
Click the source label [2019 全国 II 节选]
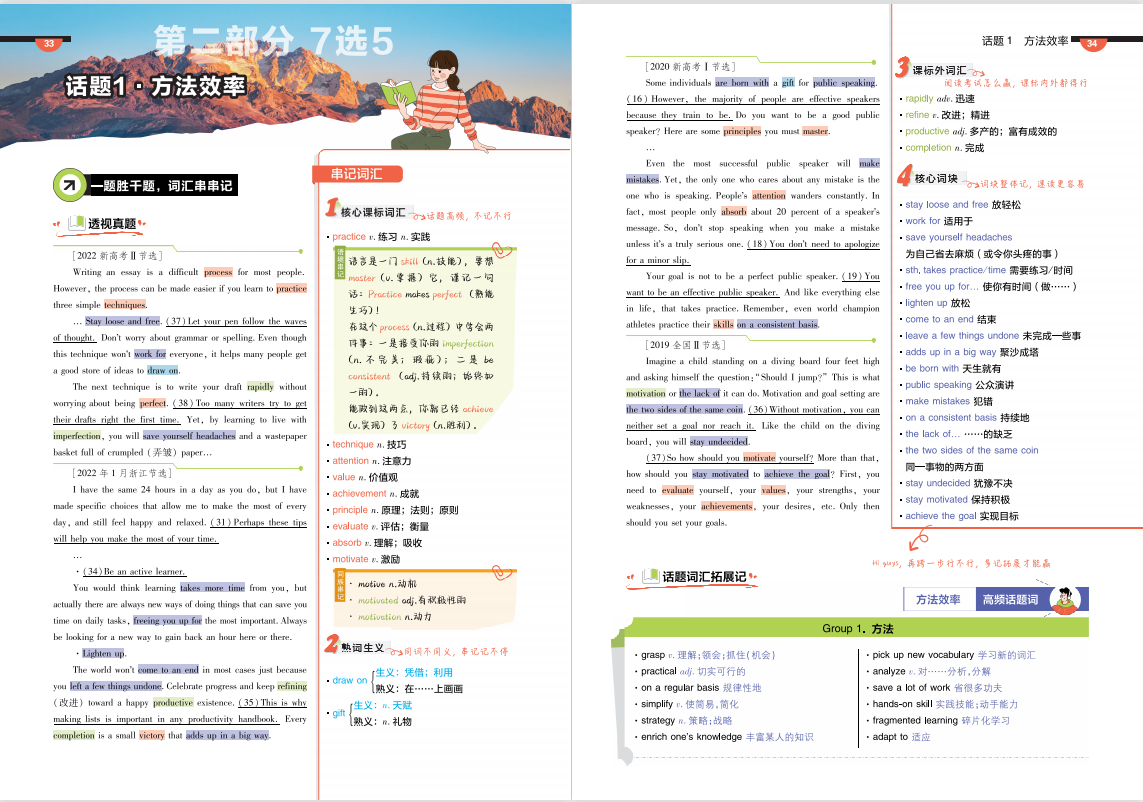[x=686, y=345]
